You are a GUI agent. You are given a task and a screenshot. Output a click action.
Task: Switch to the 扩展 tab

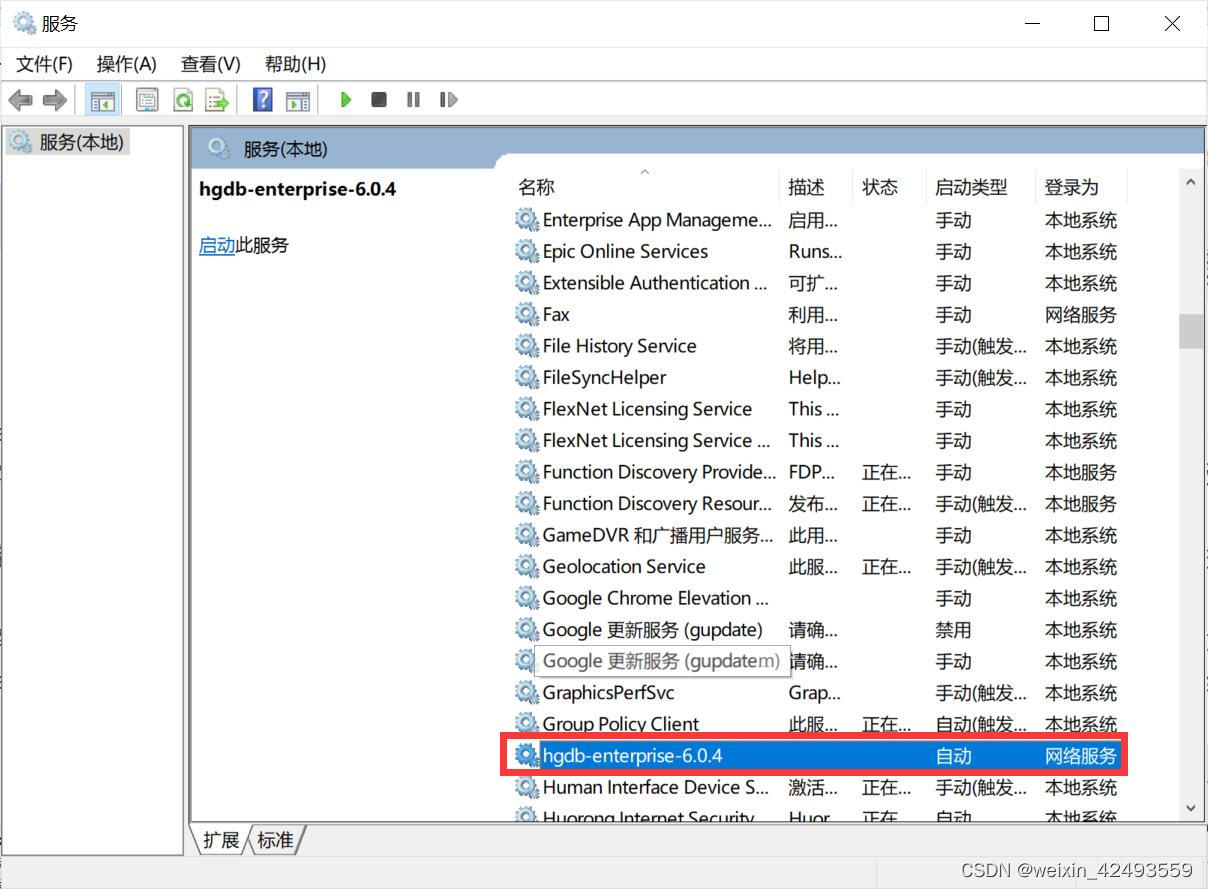tap(220, 840)
